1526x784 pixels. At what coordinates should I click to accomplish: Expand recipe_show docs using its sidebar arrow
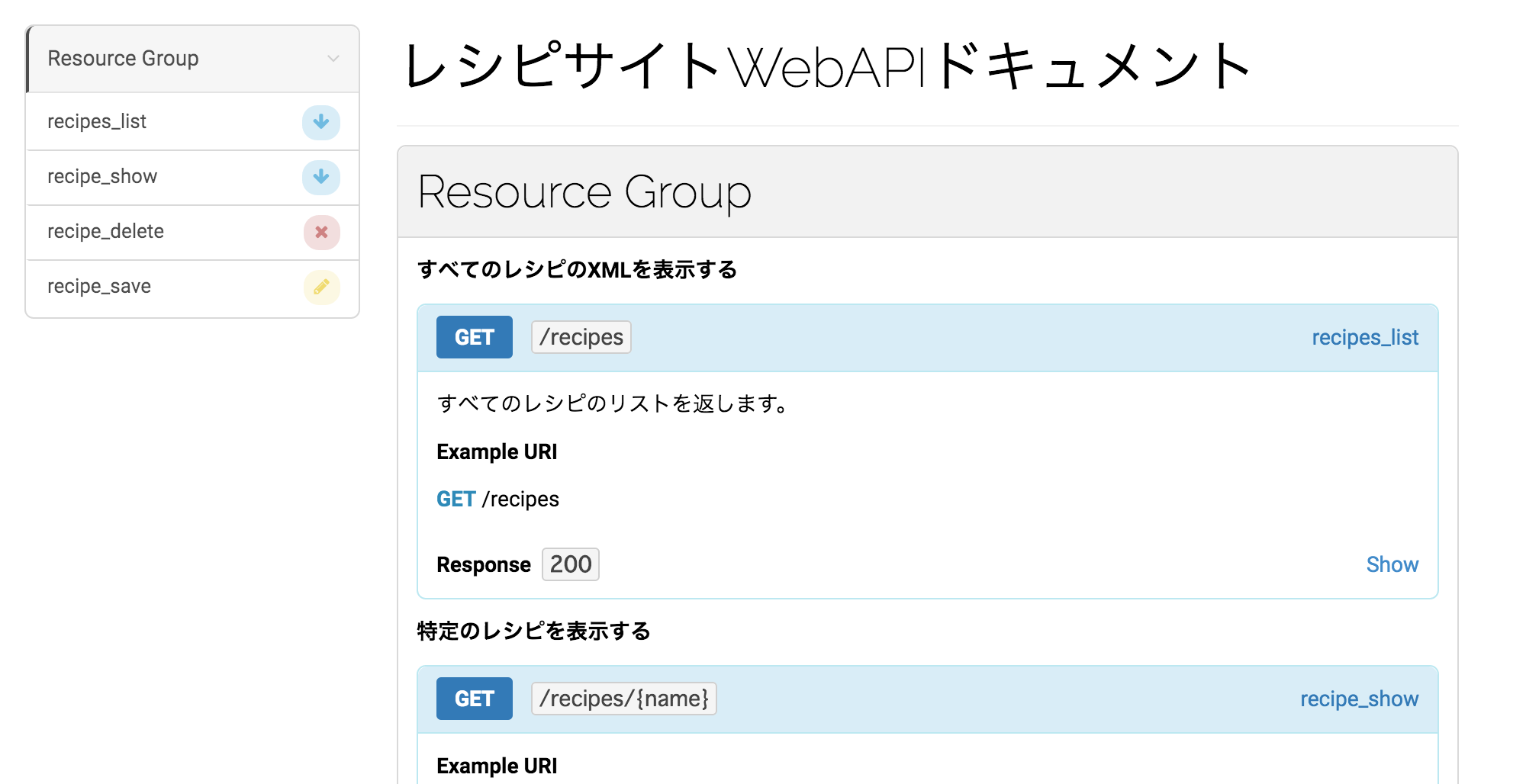320,177
